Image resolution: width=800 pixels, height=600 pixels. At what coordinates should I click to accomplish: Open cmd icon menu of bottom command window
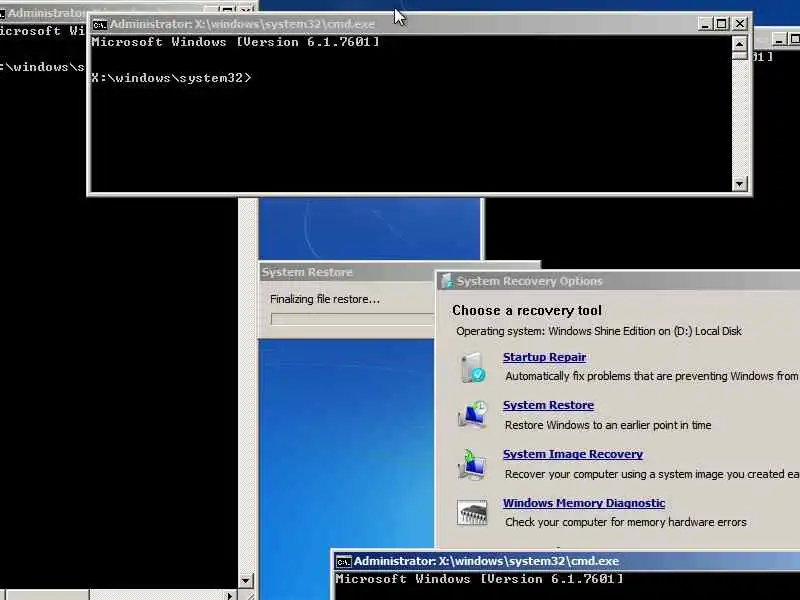coord(343,562)
